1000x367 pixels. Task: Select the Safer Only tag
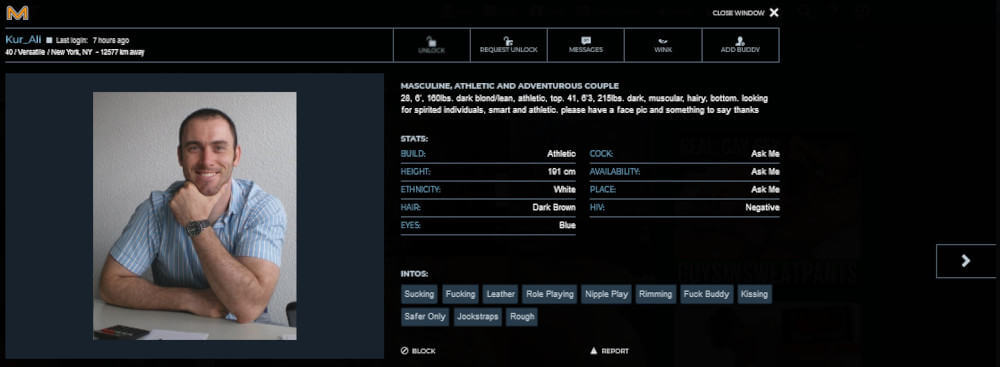coord(425,317)
